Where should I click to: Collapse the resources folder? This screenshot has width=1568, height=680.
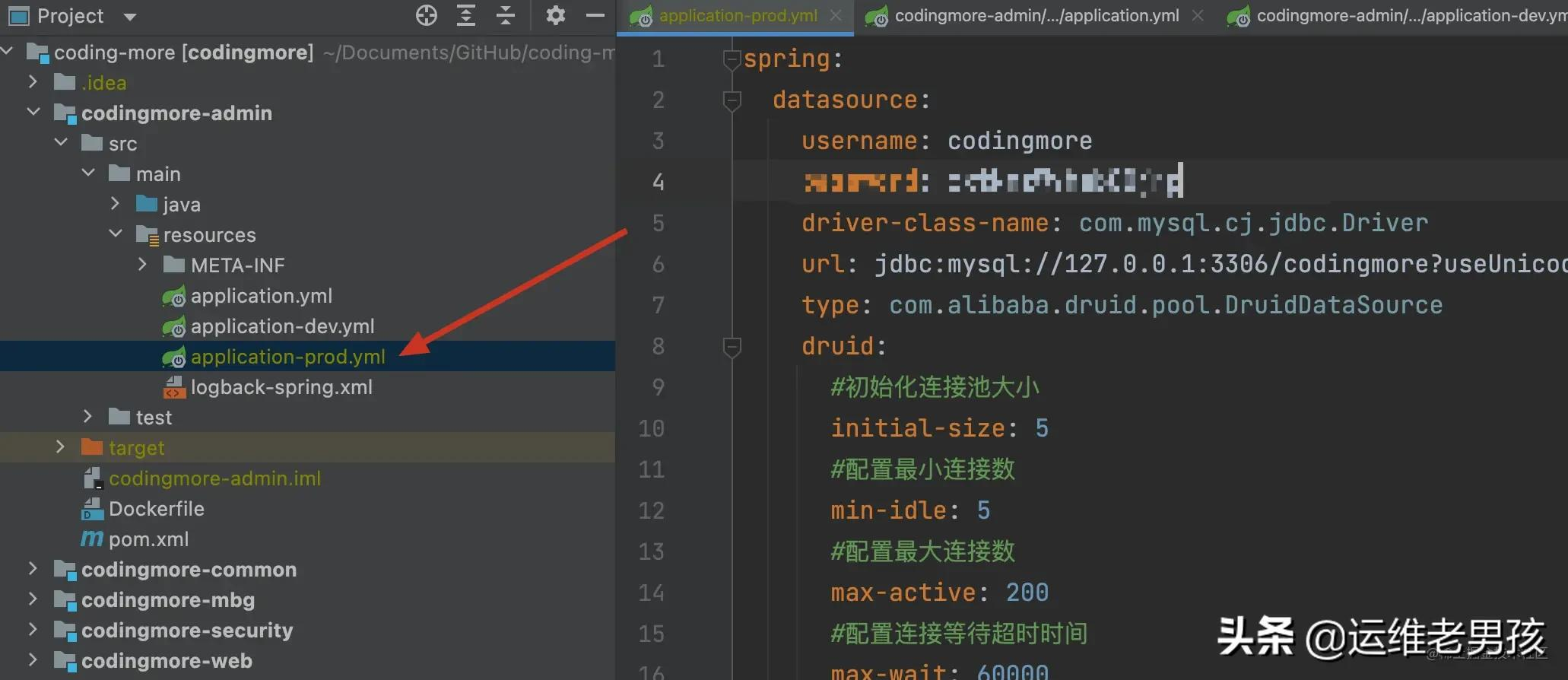point(116,234)
